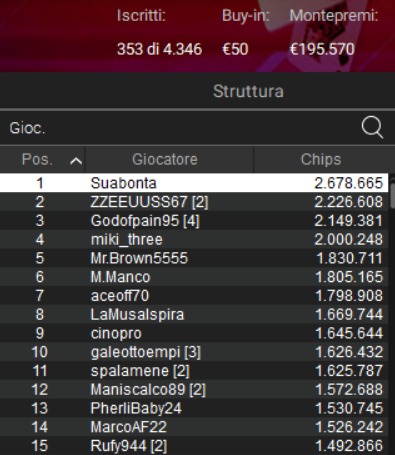Screen dimensions: 395x455
Task: Choose the miki_three row
Action: 194,239
